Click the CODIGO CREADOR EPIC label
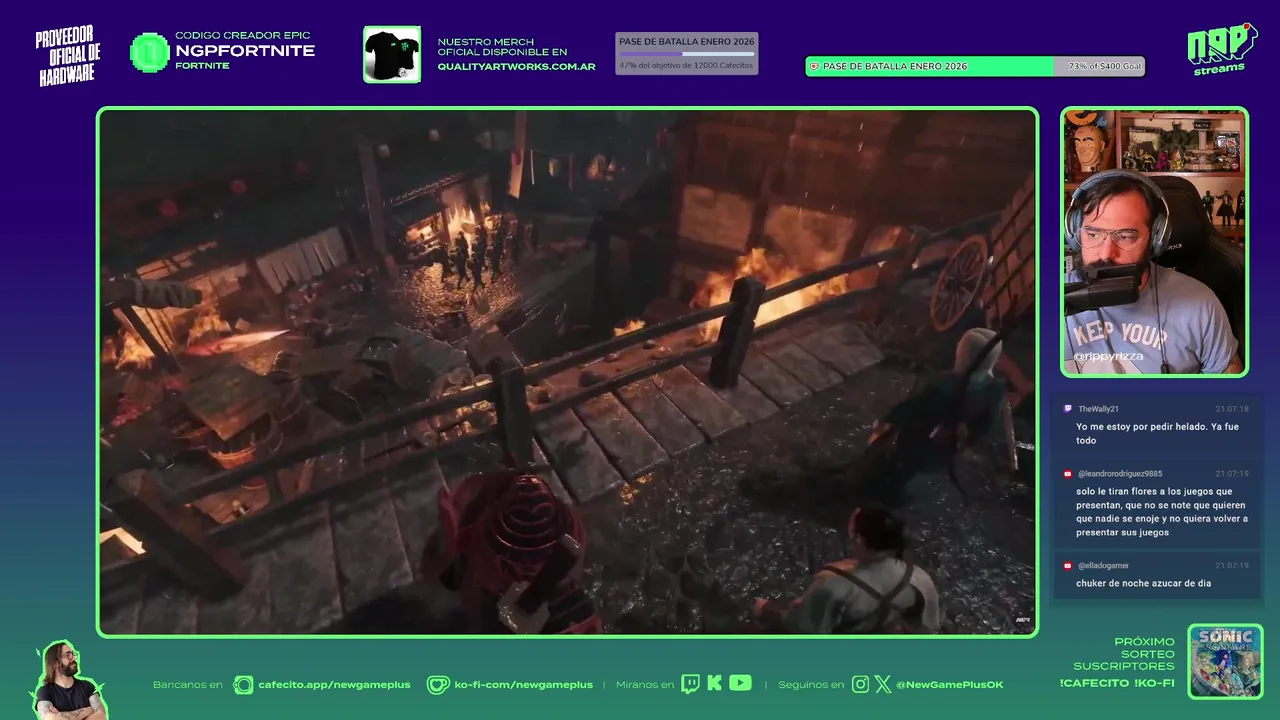 243,35
